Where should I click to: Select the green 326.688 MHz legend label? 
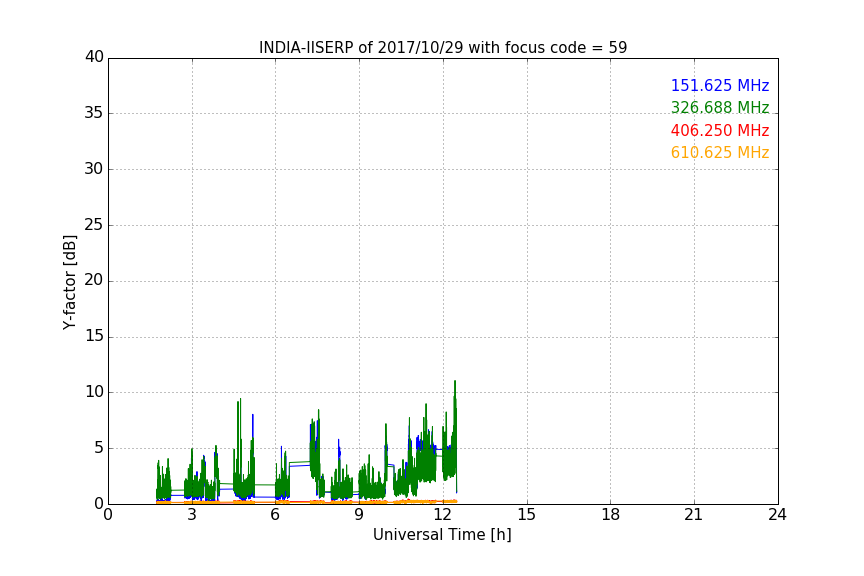tap(720, 107)
